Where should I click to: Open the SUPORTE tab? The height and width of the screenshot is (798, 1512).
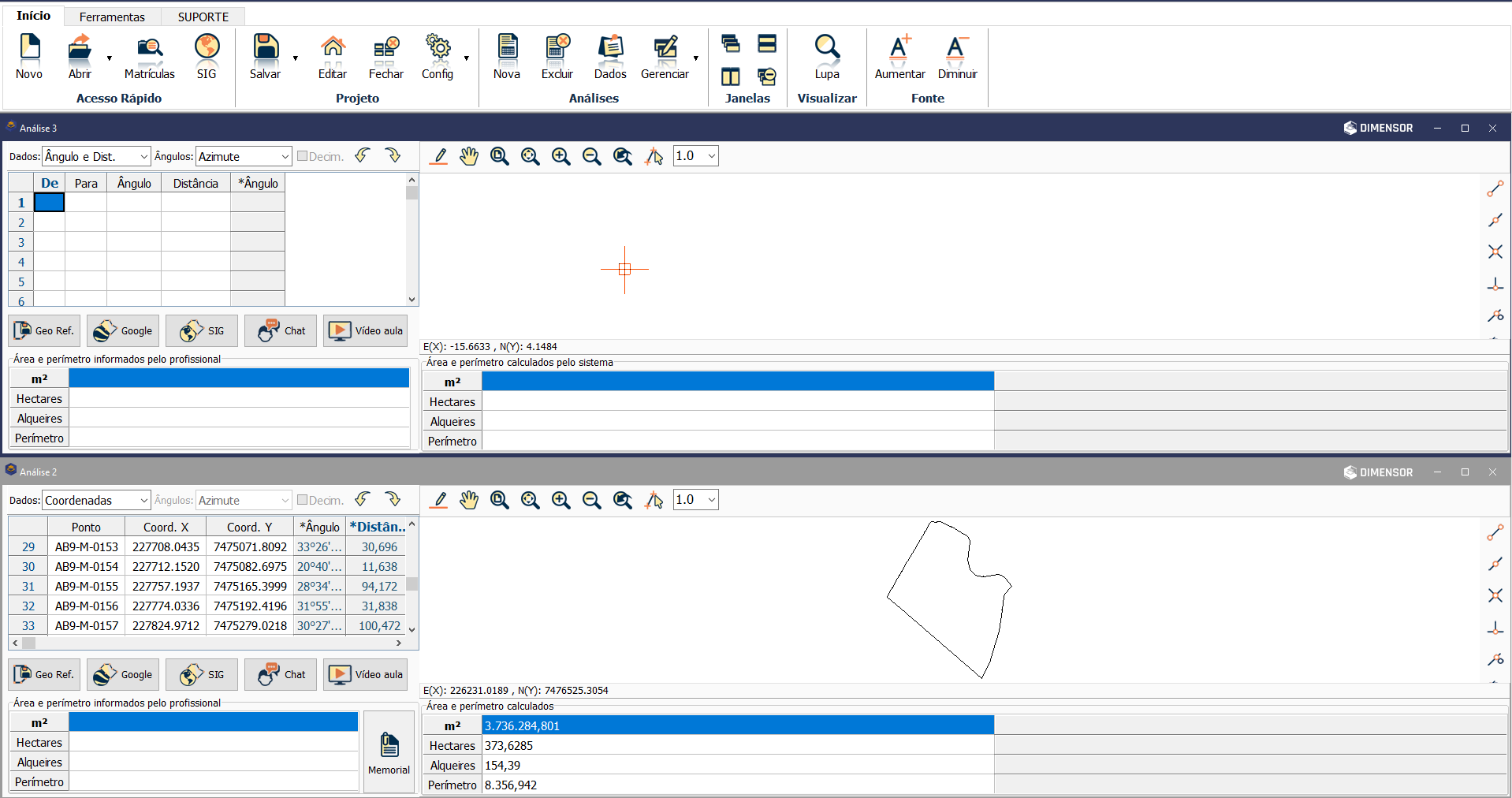coord(203,17)
